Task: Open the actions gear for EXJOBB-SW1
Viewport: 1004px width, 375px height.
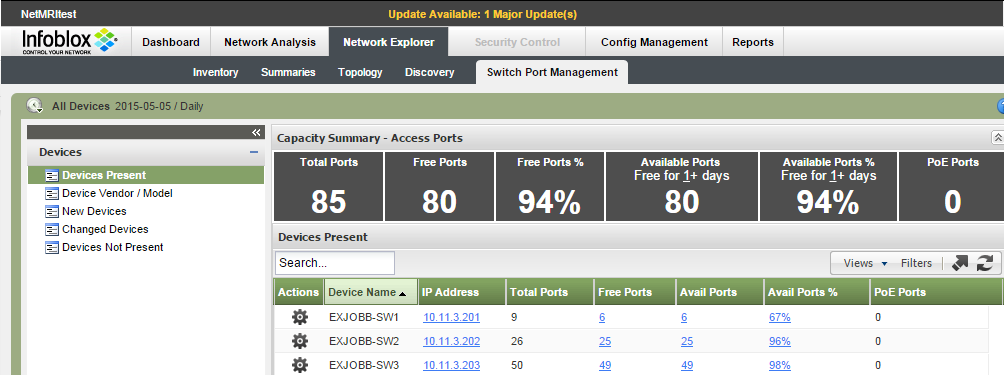Action: tap(300, 317)
